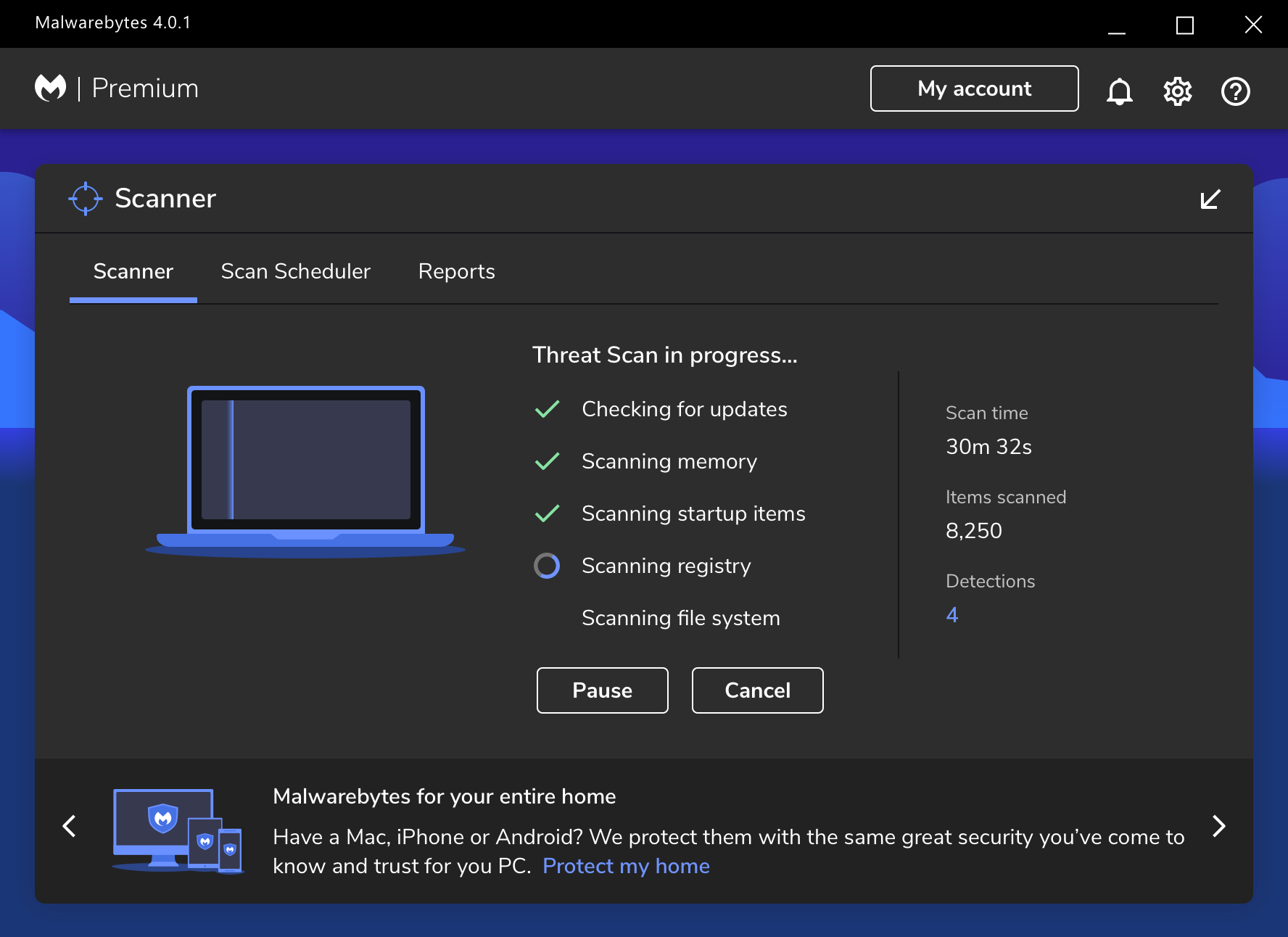Click the laptop scan illustration
1288x937 pixels.
305,471
